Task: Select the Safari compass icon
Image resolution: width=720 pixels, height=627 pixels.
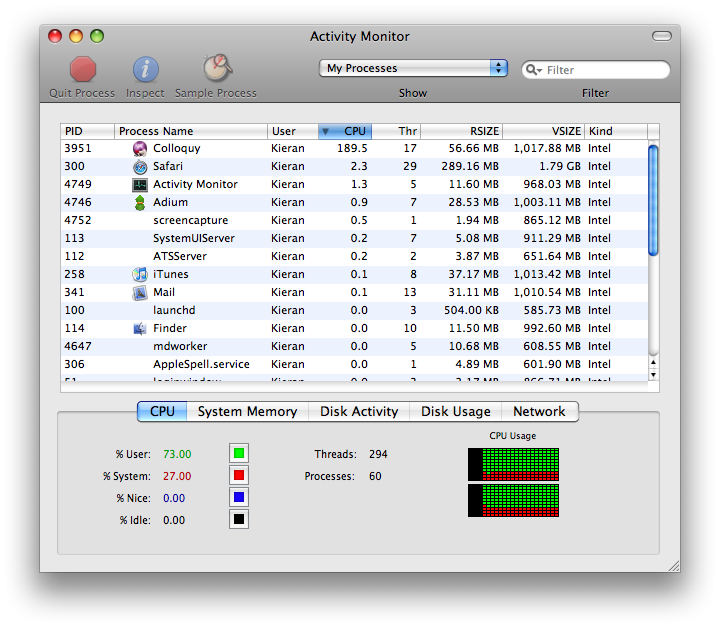Action: coord(140,166)
